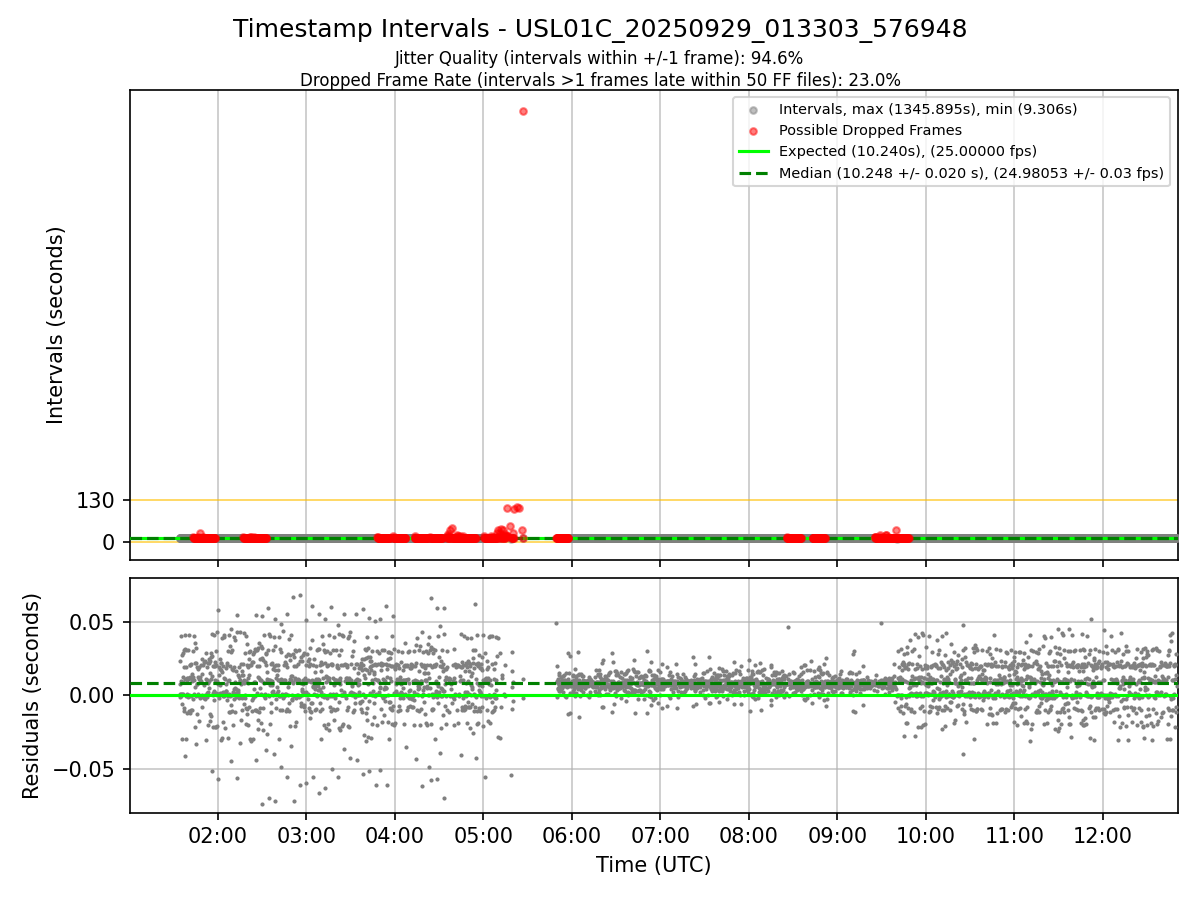The height and width of the screenshot is (900, 1200).
Task: Click the x-axis tick label '10:00'
Action: (926, 835)
